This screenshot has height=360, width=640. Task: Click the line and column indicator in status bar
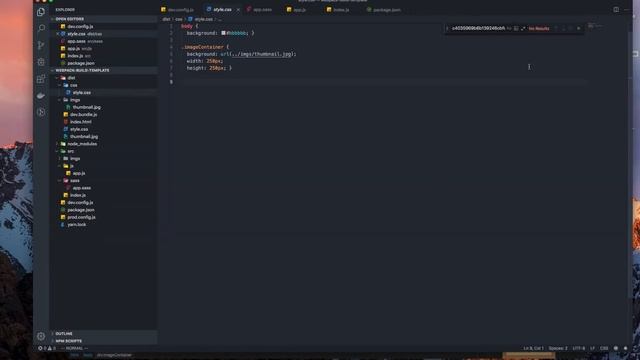click(533, 349)
